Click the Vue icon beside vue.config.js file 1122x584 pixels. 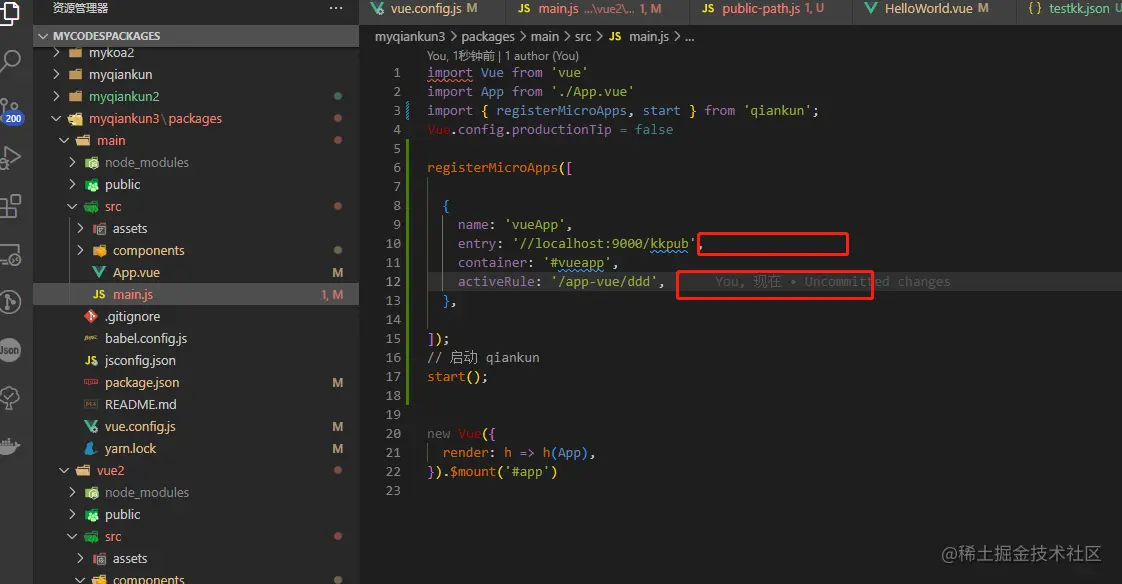91,426
